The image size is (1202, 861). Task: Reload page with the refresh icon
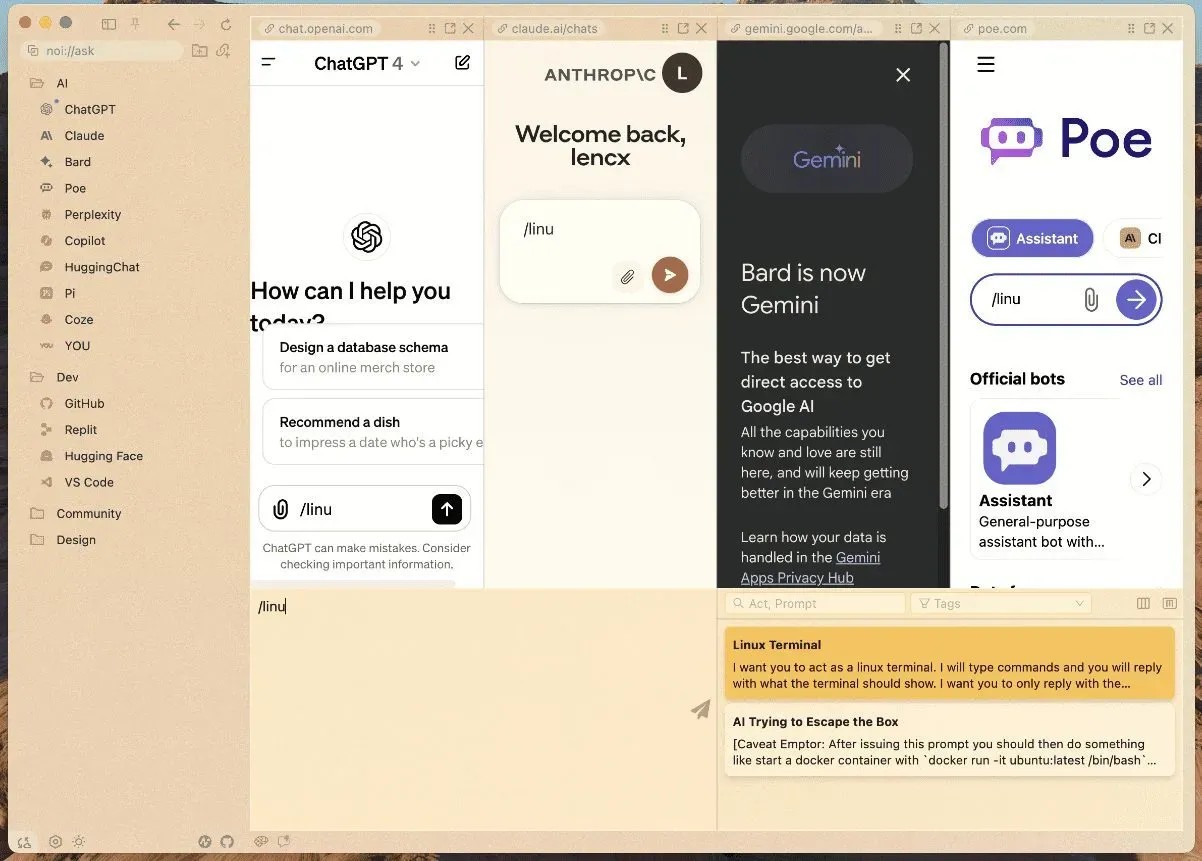point(226,24)
